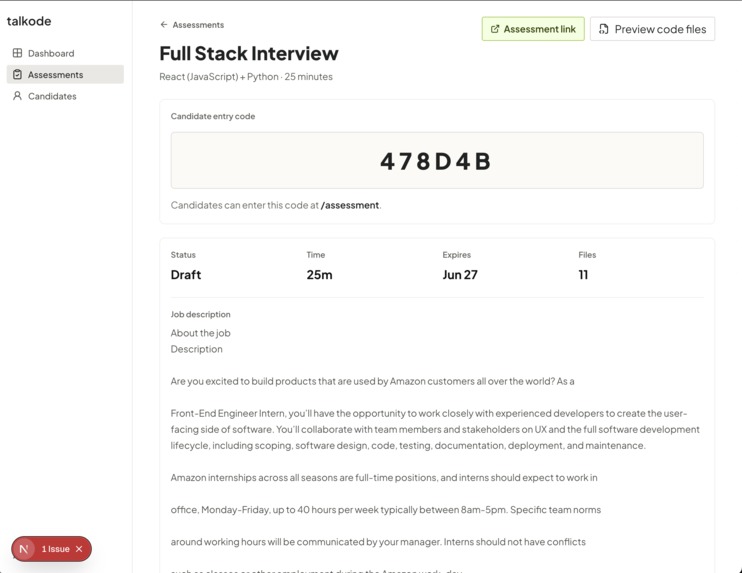Click the Draft status value
This screenshot has width=742, height=573.
(186, 275)
